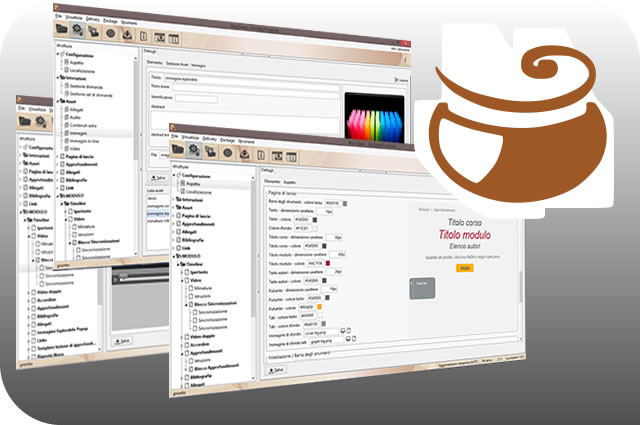640x425 pixels.
Task: Collapse Blocco Sincronizzazioni node in front window tree
Action: tap(186, 304)
